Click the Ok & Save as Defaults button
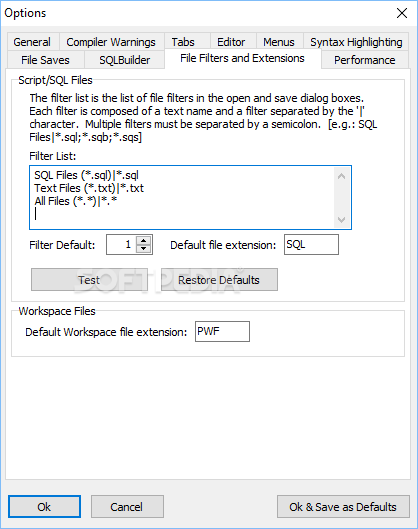 pyautogui.click(x=343, y=507)
